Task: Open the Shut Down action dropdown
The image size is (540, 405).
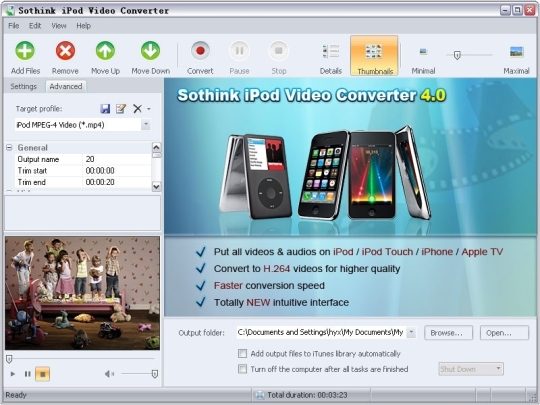Action: pyautogui.click(x=498, y=369)
